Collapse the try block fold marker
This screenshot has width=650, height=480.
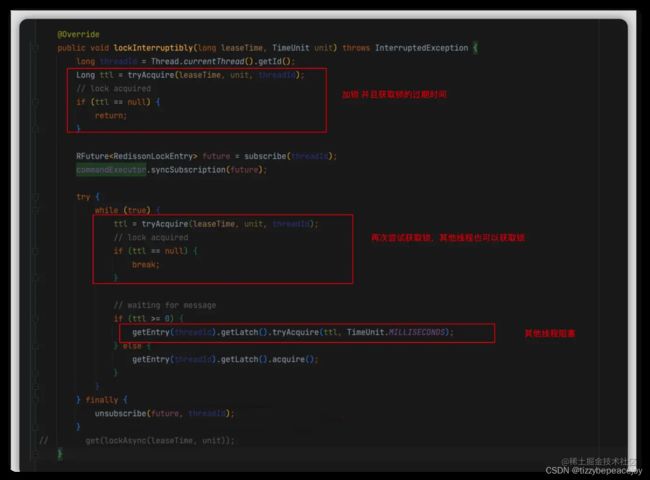tap(36, 197)
